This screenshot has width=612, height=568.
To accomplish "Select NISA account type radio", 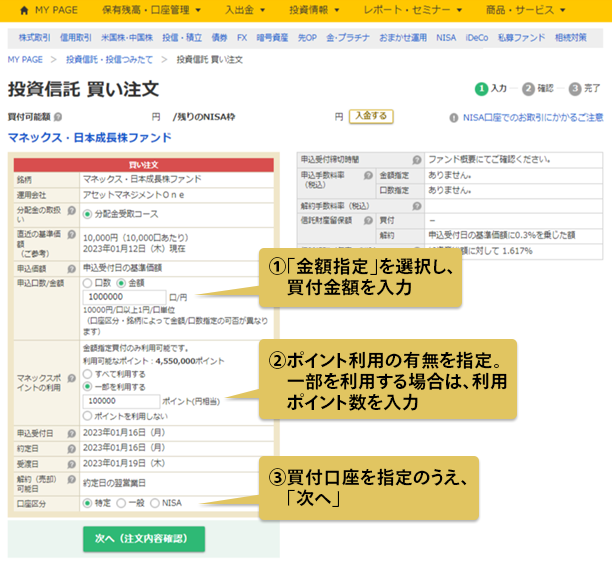I will pyautogui.click(x=154, y=502).
